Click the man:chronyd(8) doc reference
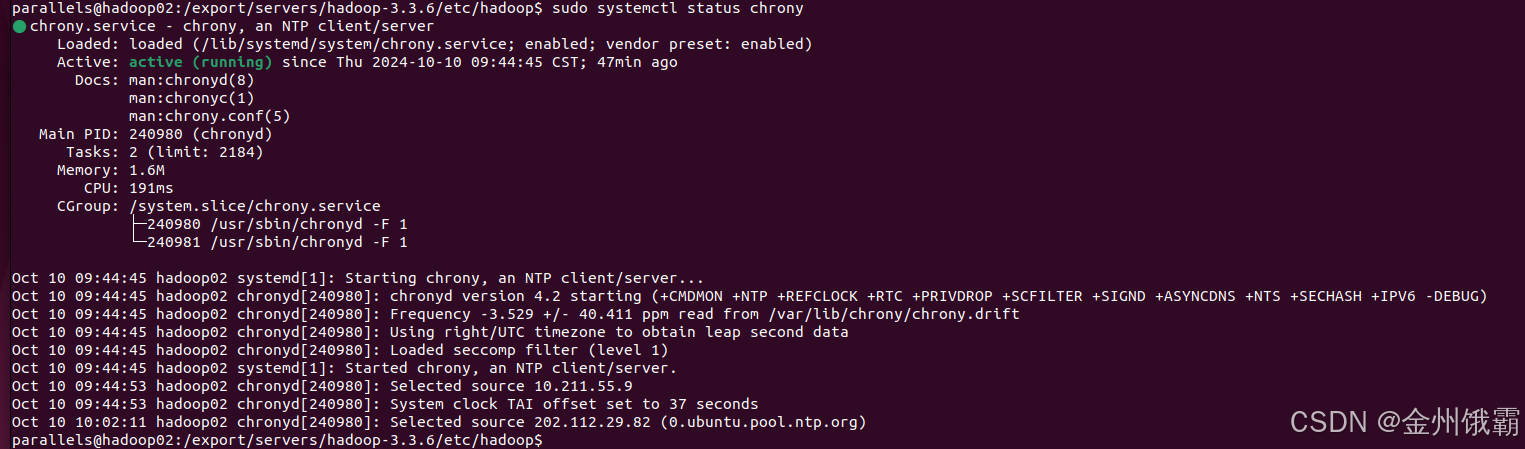This screenshot has height=449, width=1525. (x=192, y=80)
